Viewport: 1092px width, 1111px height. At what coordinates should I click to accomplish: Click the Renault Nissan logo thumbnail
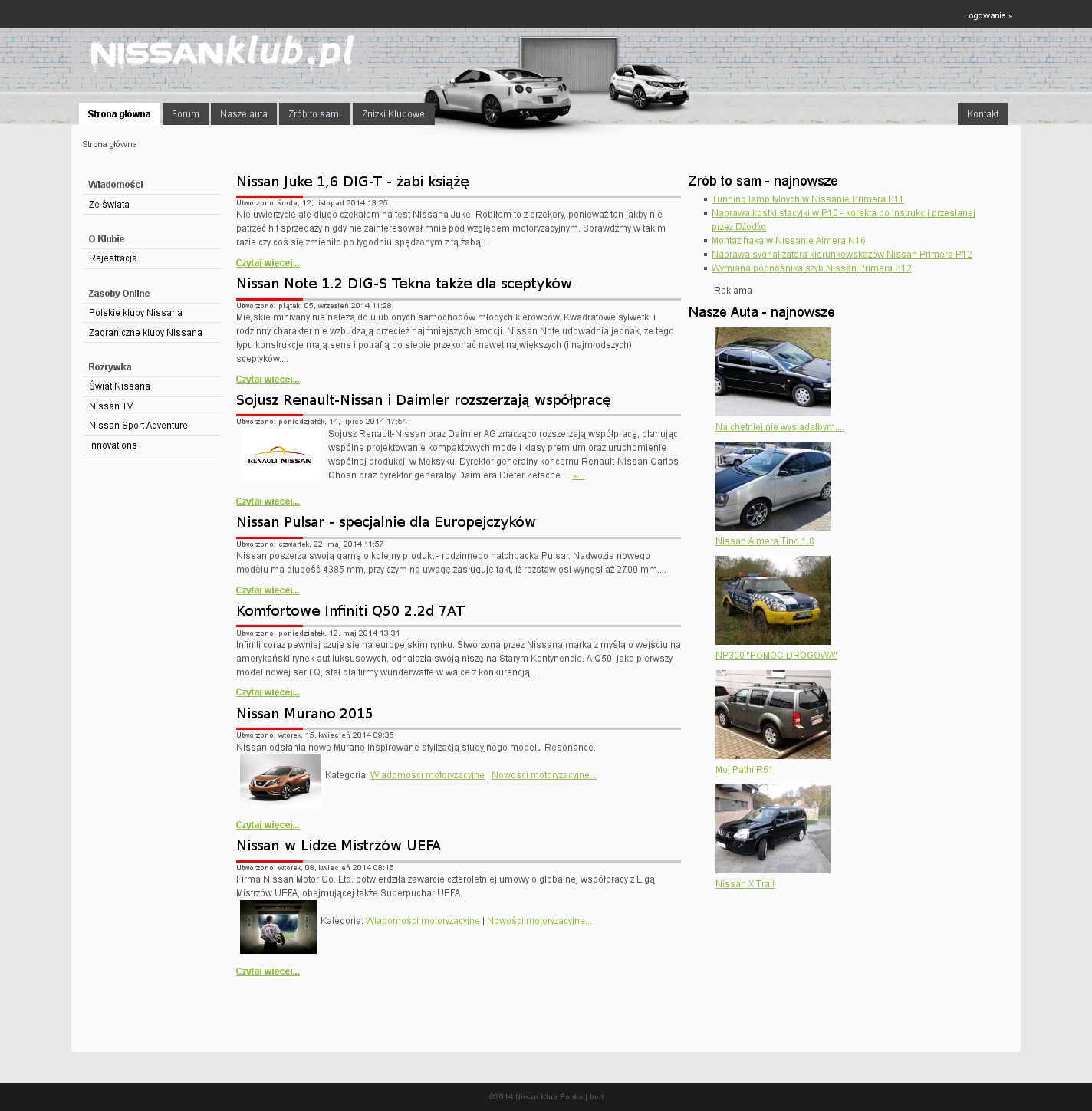pos(281,455)
